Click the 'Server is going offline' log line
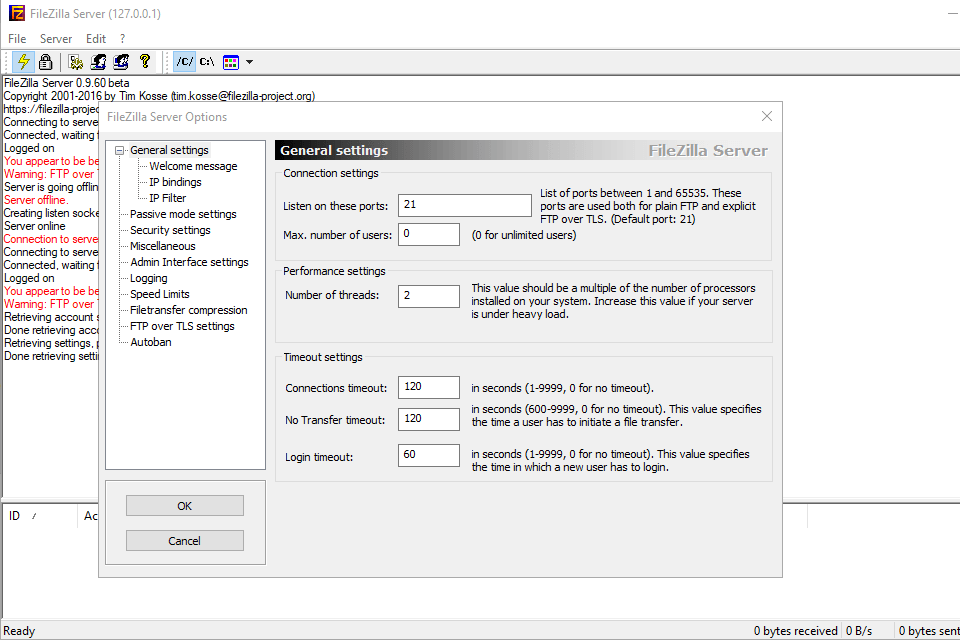 pos(51,187)
